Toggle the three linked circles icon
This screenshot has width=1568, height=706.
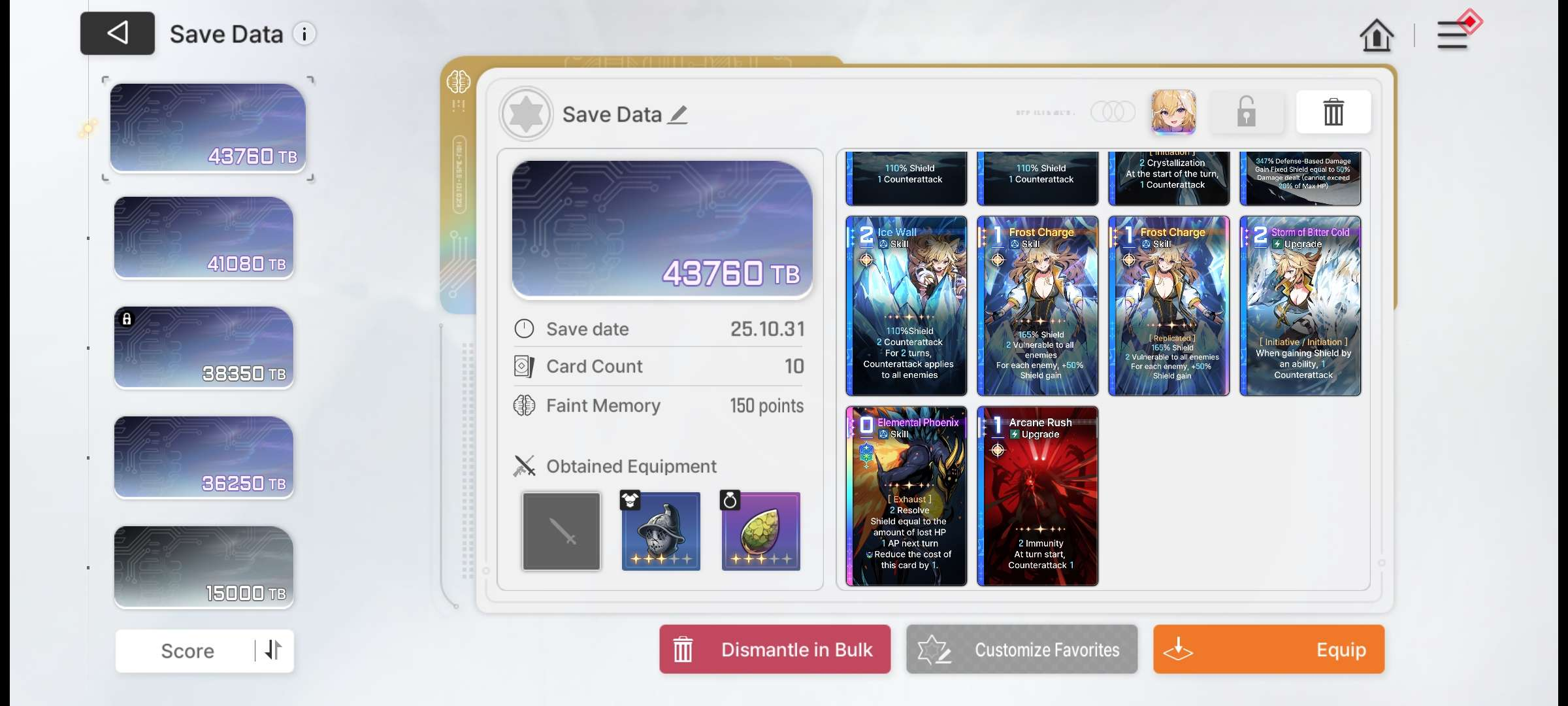pos(1113,112)
